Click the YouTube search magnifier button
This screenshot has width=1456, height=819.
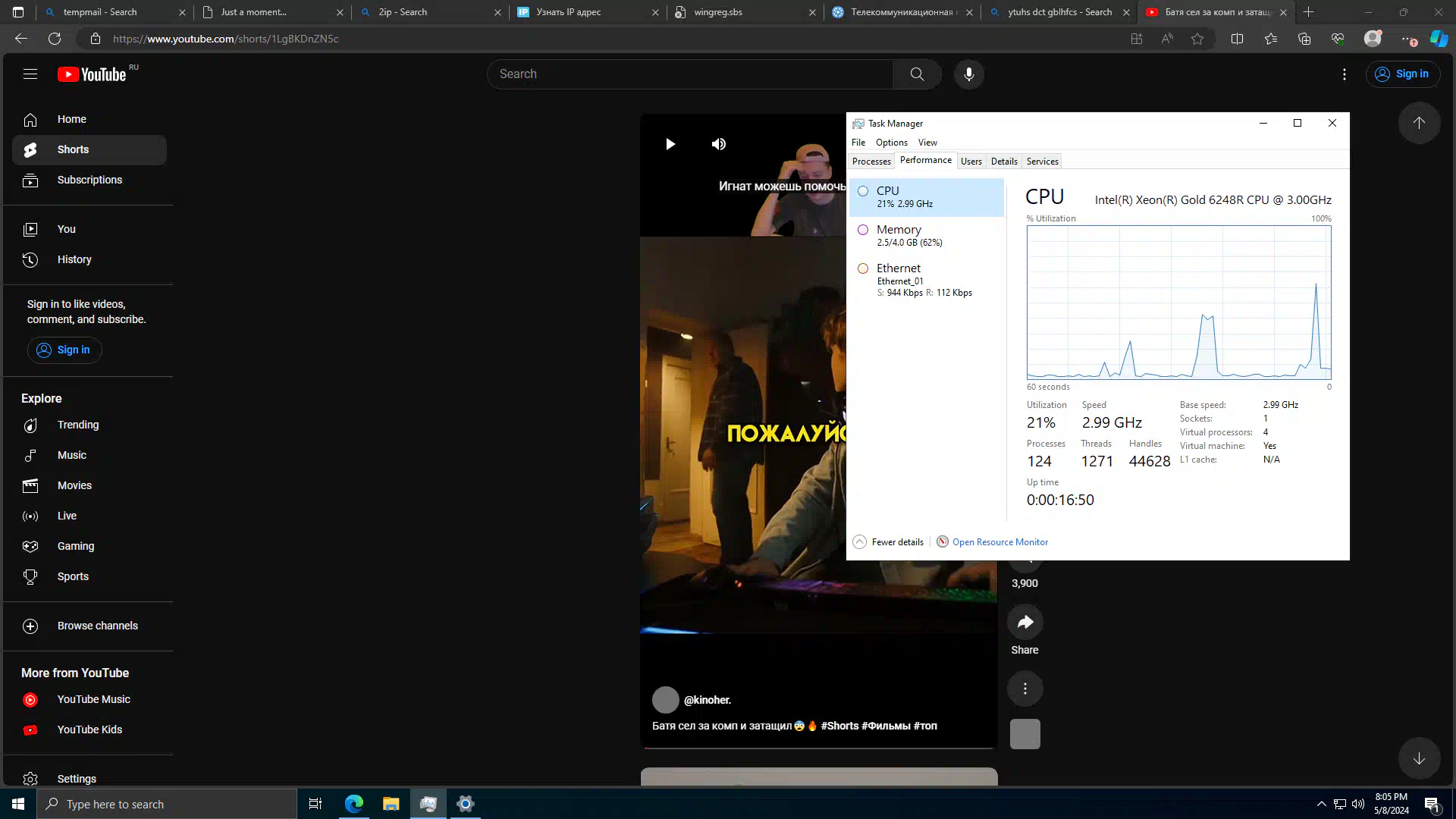click(x=917, y=74)
